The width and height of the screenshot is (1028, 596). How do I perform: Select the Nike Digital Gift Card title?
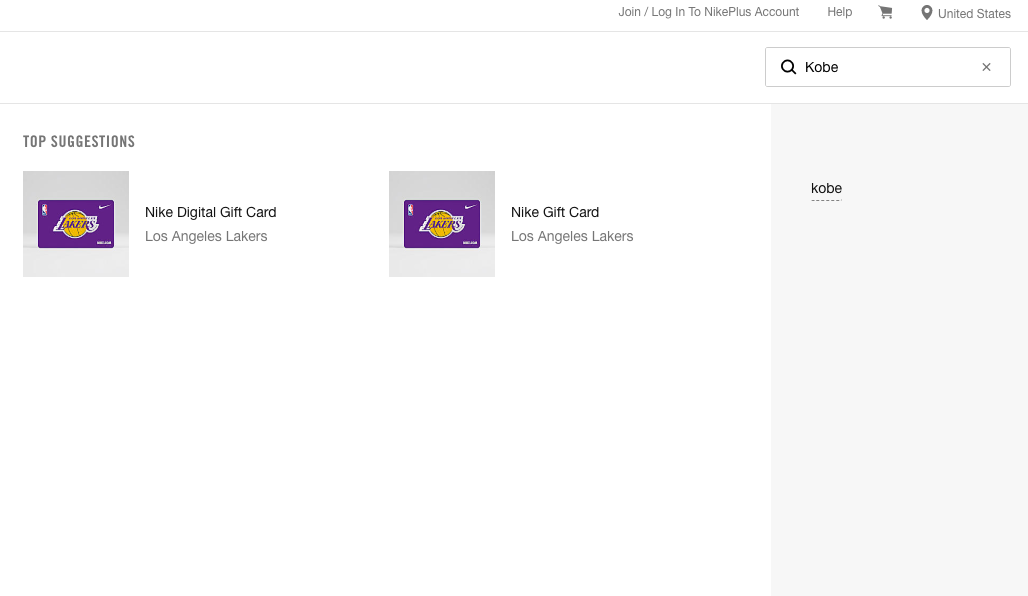click(210, 212)
